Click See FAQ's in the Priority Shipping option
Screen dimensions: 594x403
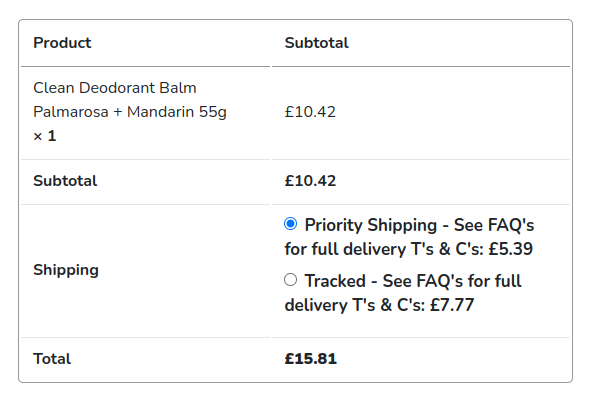click(494, 225)
